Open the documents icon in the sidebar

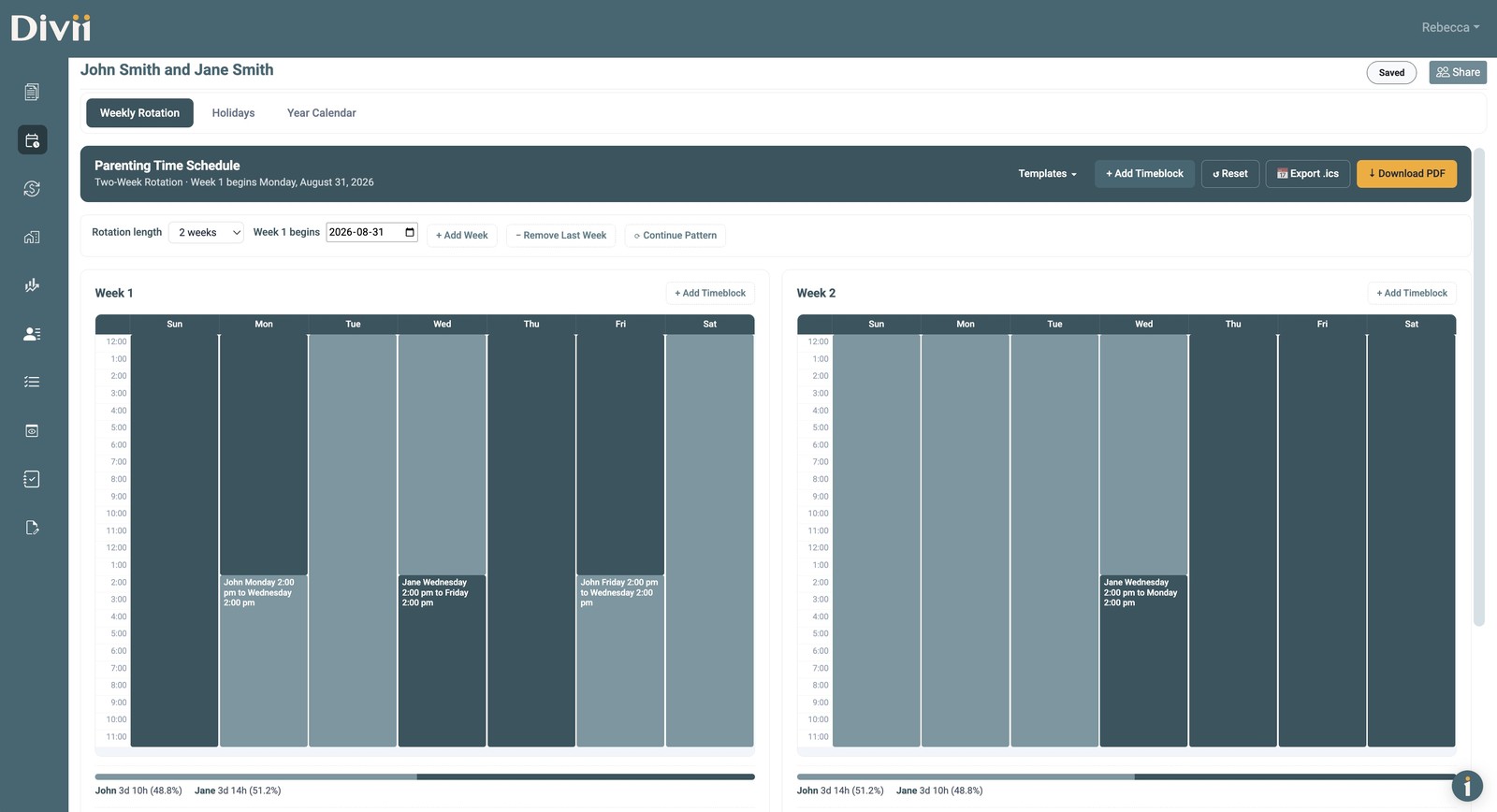[x=32, y=92]
